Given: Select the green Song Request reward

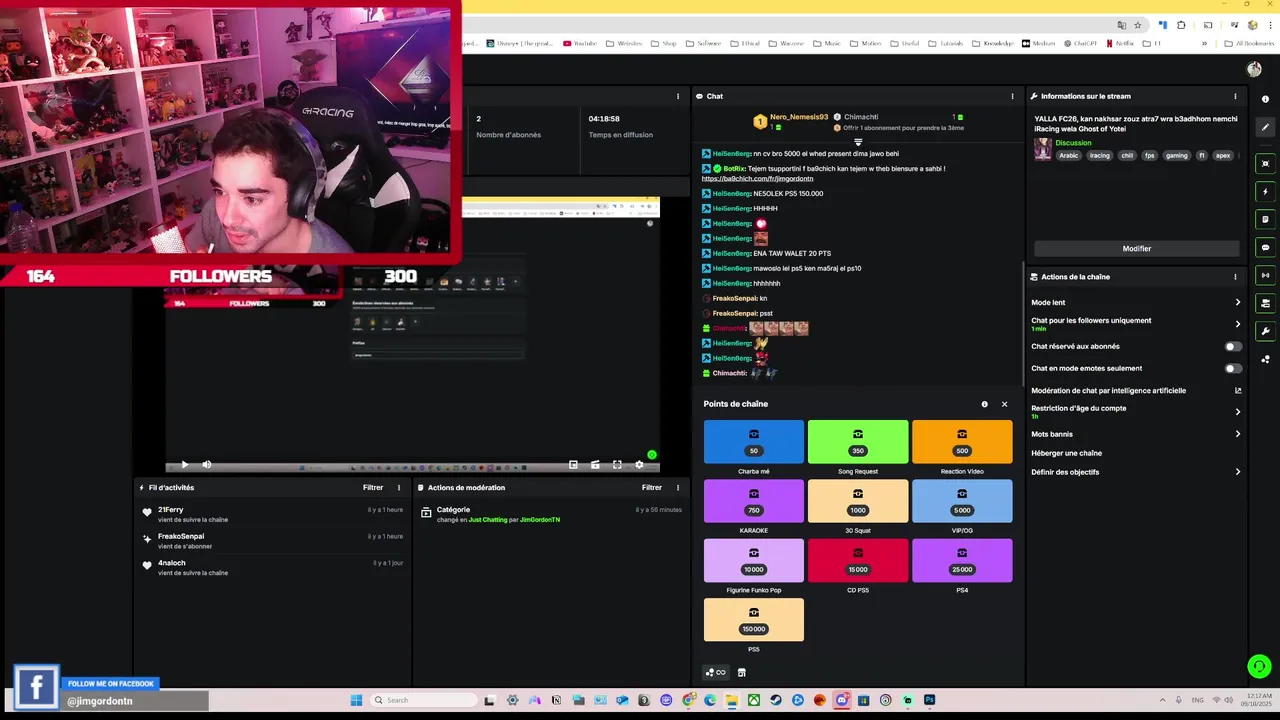Looking at the screenshot, I should tap(858, 442).
